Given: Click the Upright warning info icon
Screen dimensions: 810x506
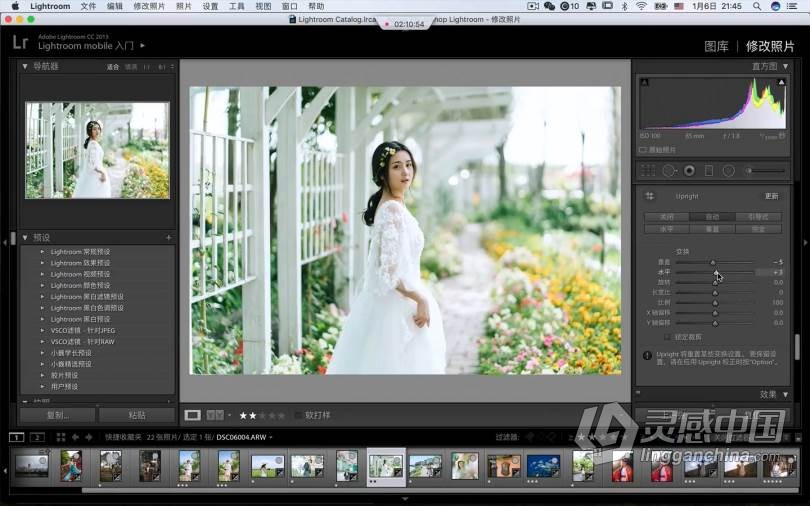Looking at the screenshot, I should (647, 355).
